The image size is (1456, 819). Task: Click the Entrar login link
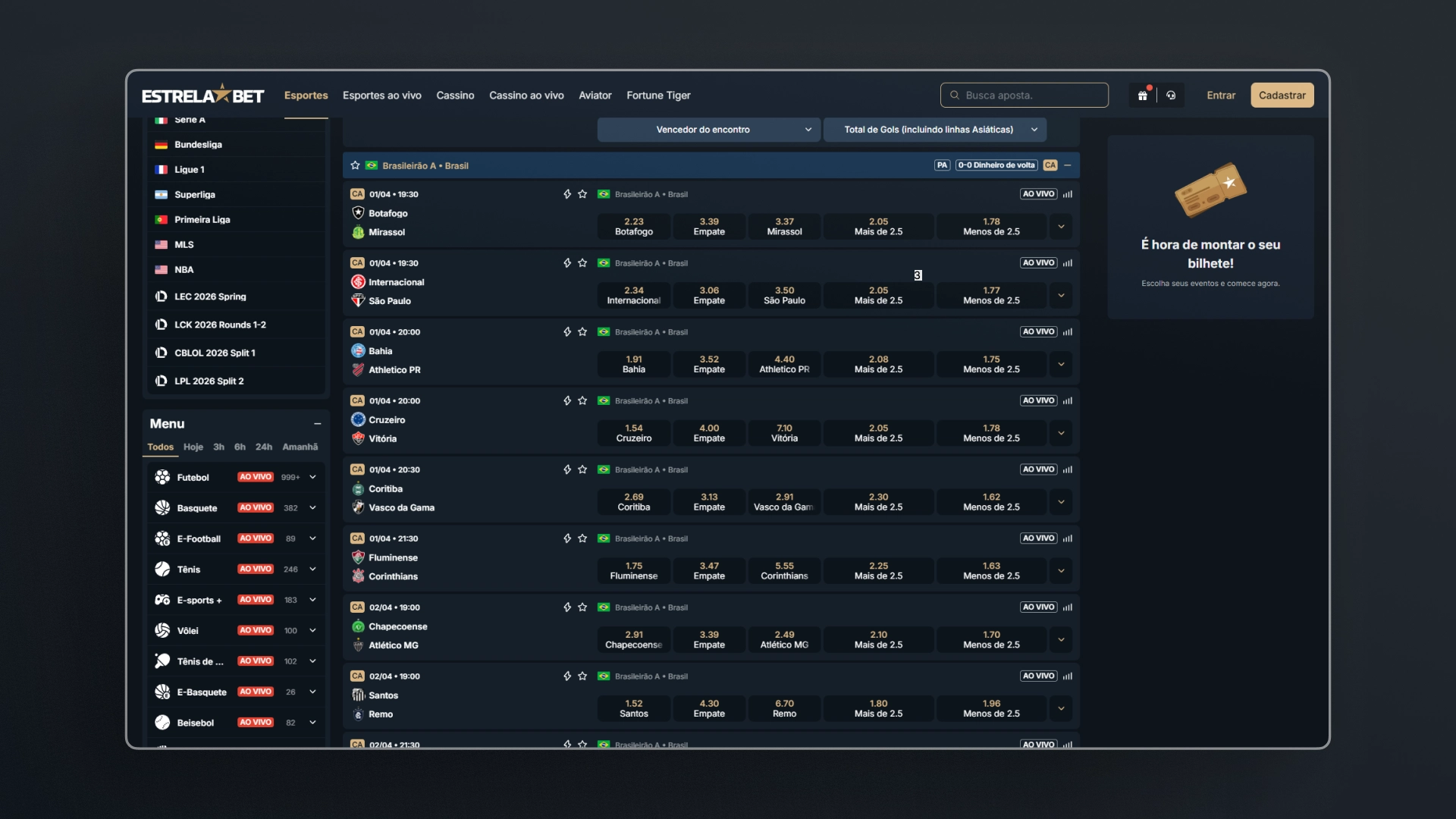[1221, 96]
